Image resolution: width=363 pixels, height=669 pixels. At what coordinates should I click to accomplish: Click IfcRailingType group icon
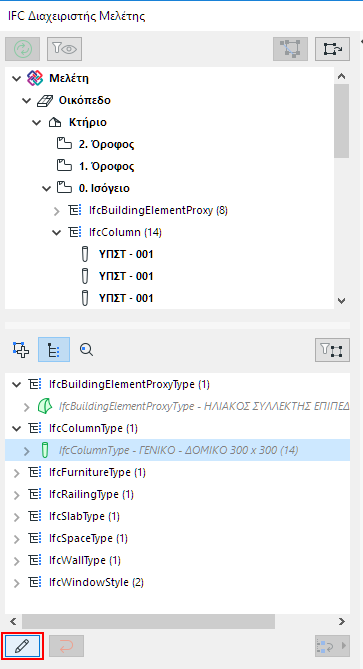click(35, 494)
